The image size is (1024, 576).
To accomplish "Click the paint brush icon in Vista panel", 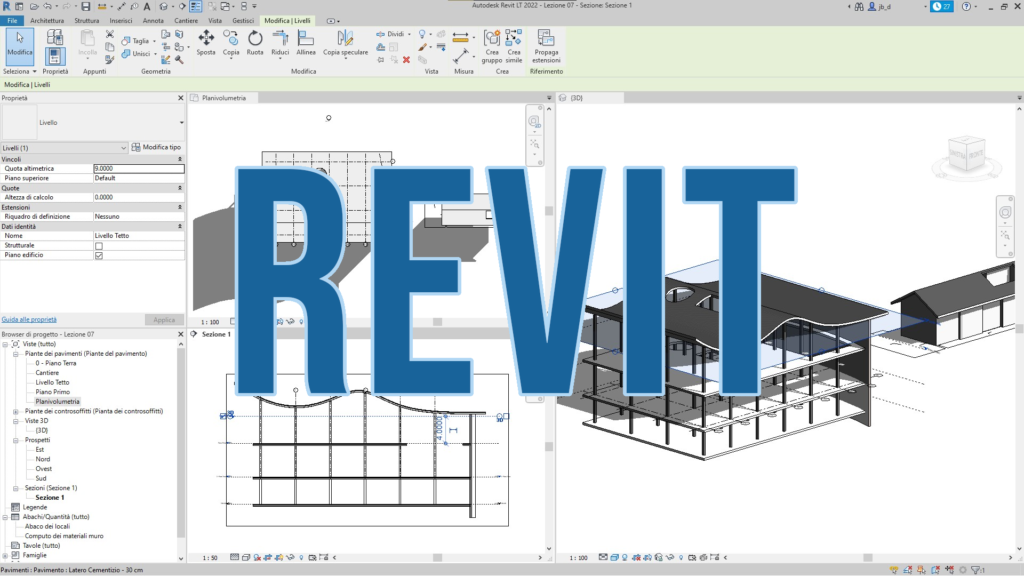I will [423, 47].
